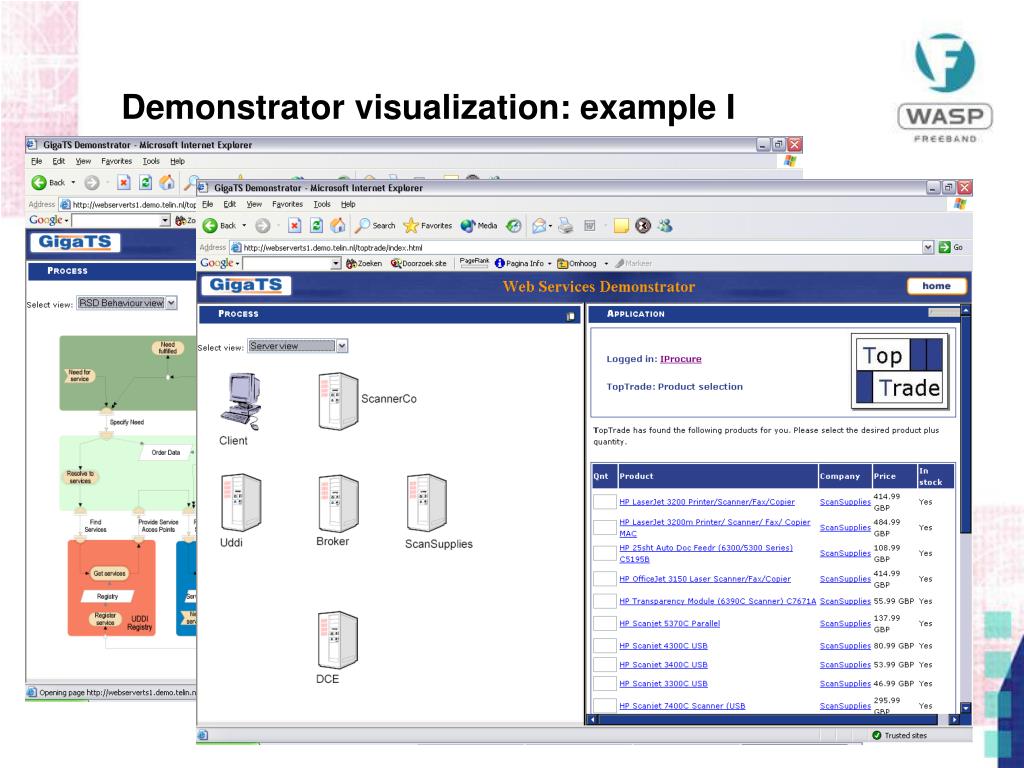
Task: Click the Application panel scroll down arrow
Action: pos(966,708)
